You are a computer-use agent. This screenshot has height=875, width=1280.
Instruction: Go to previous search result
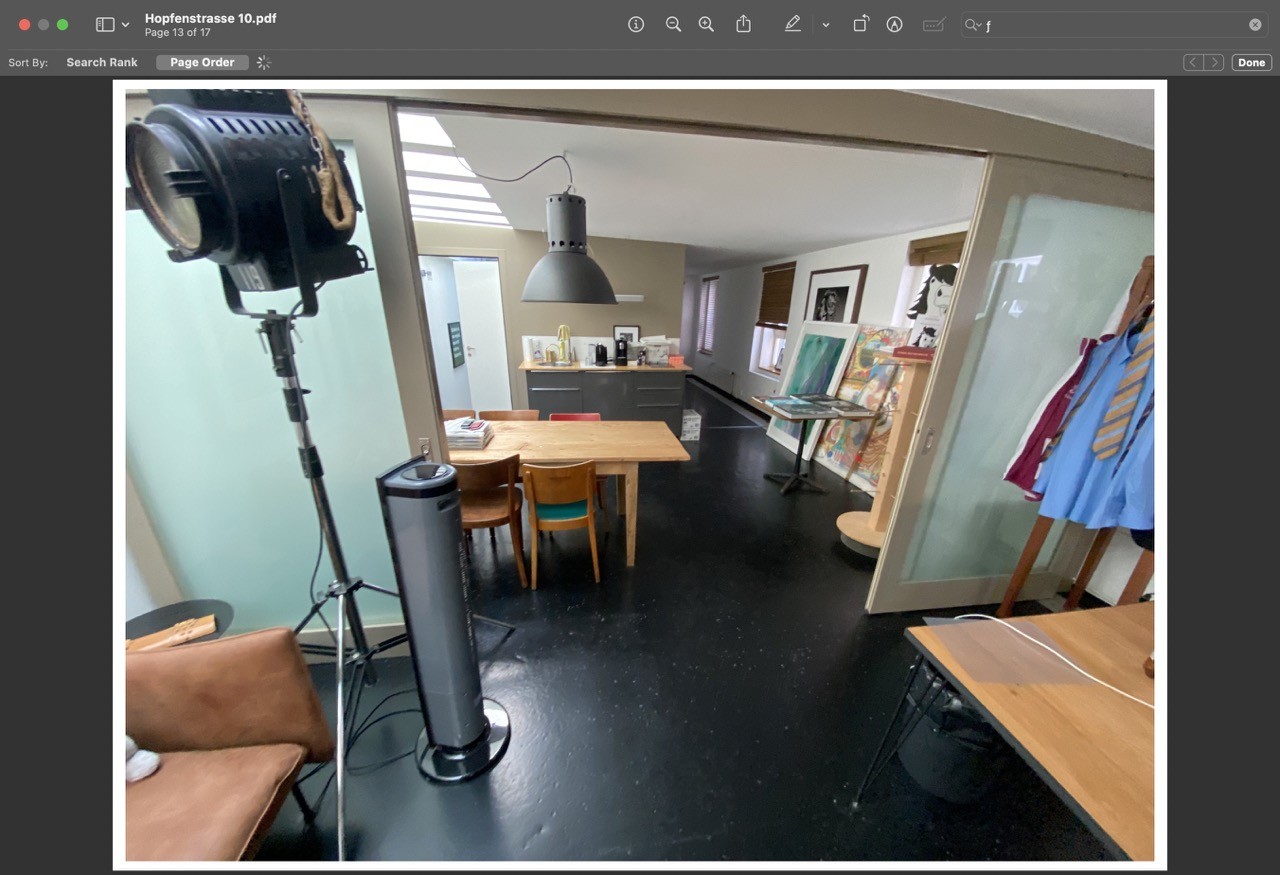click(x=1193, y=62)
